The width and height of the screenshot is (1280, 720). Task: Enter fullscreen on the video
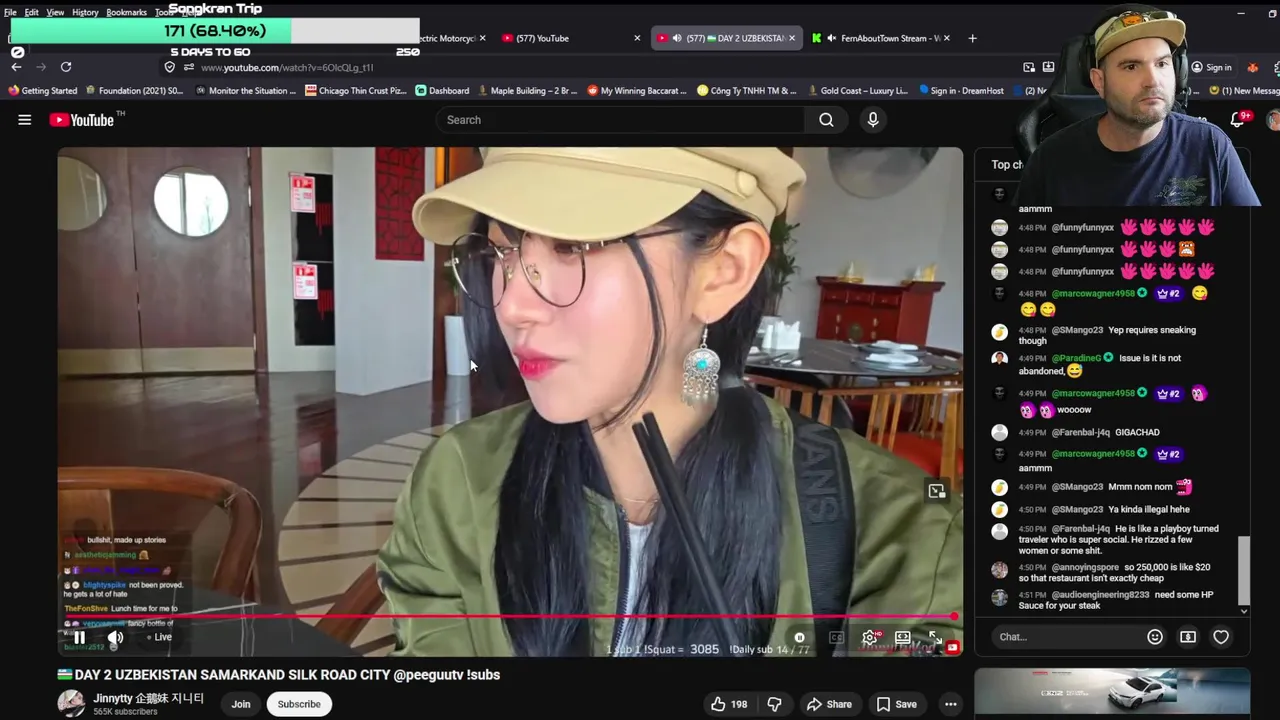coord(935,637)
